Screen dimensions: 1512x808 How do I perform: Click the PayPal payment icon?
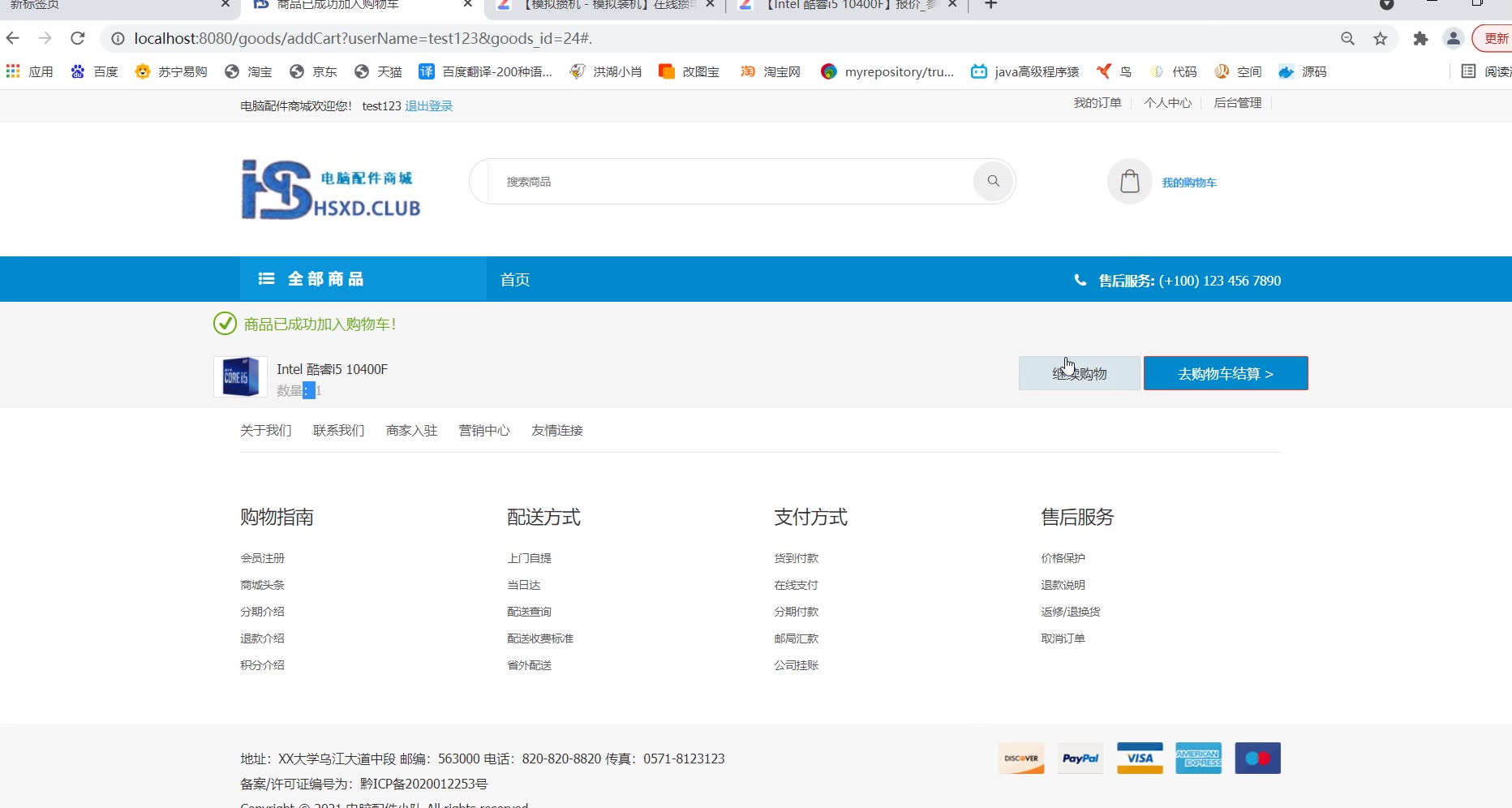pyautogui.click(x=1080, y=759)
